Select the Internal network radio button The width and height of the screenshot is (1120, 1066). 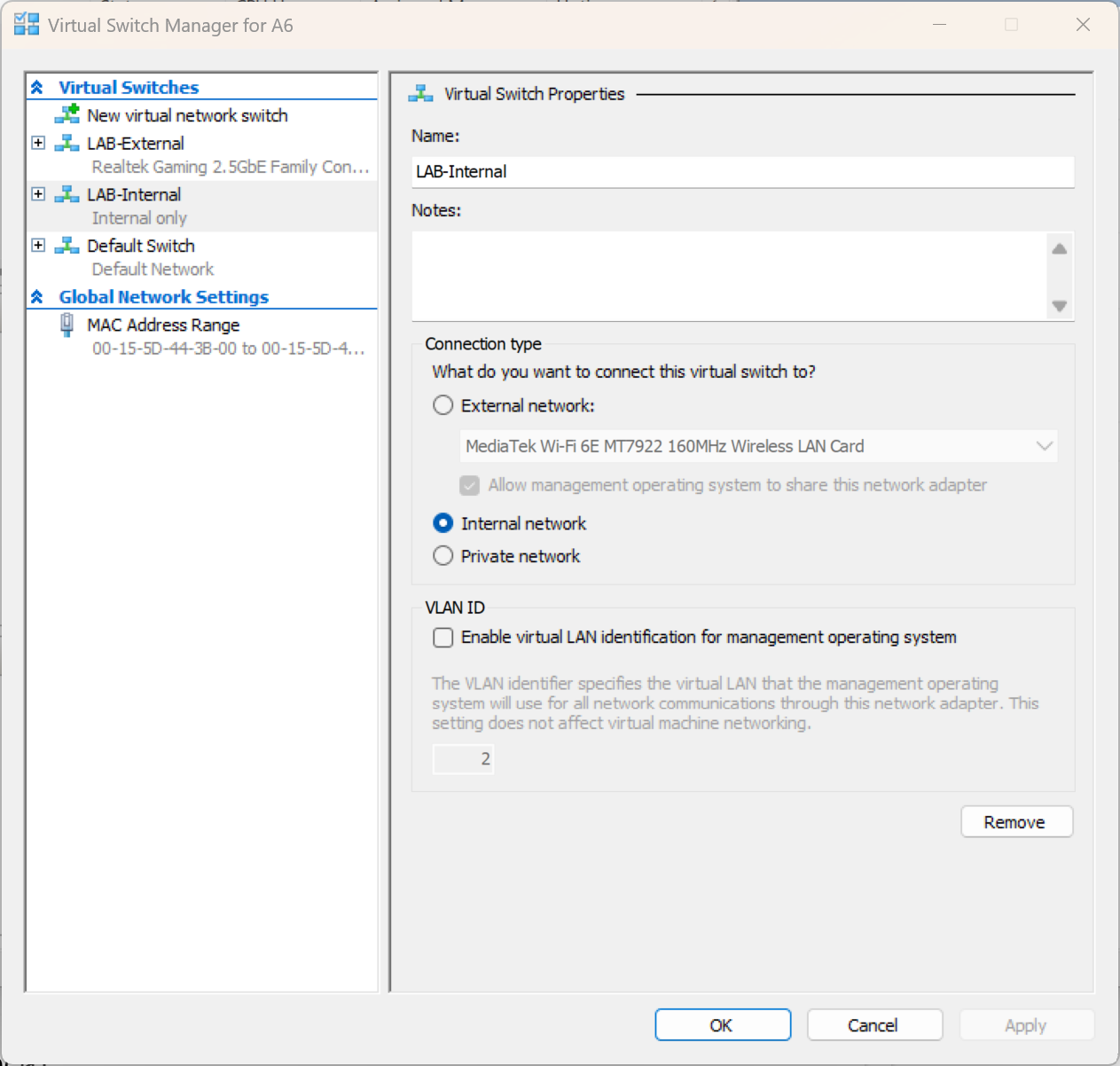(443, 523)
